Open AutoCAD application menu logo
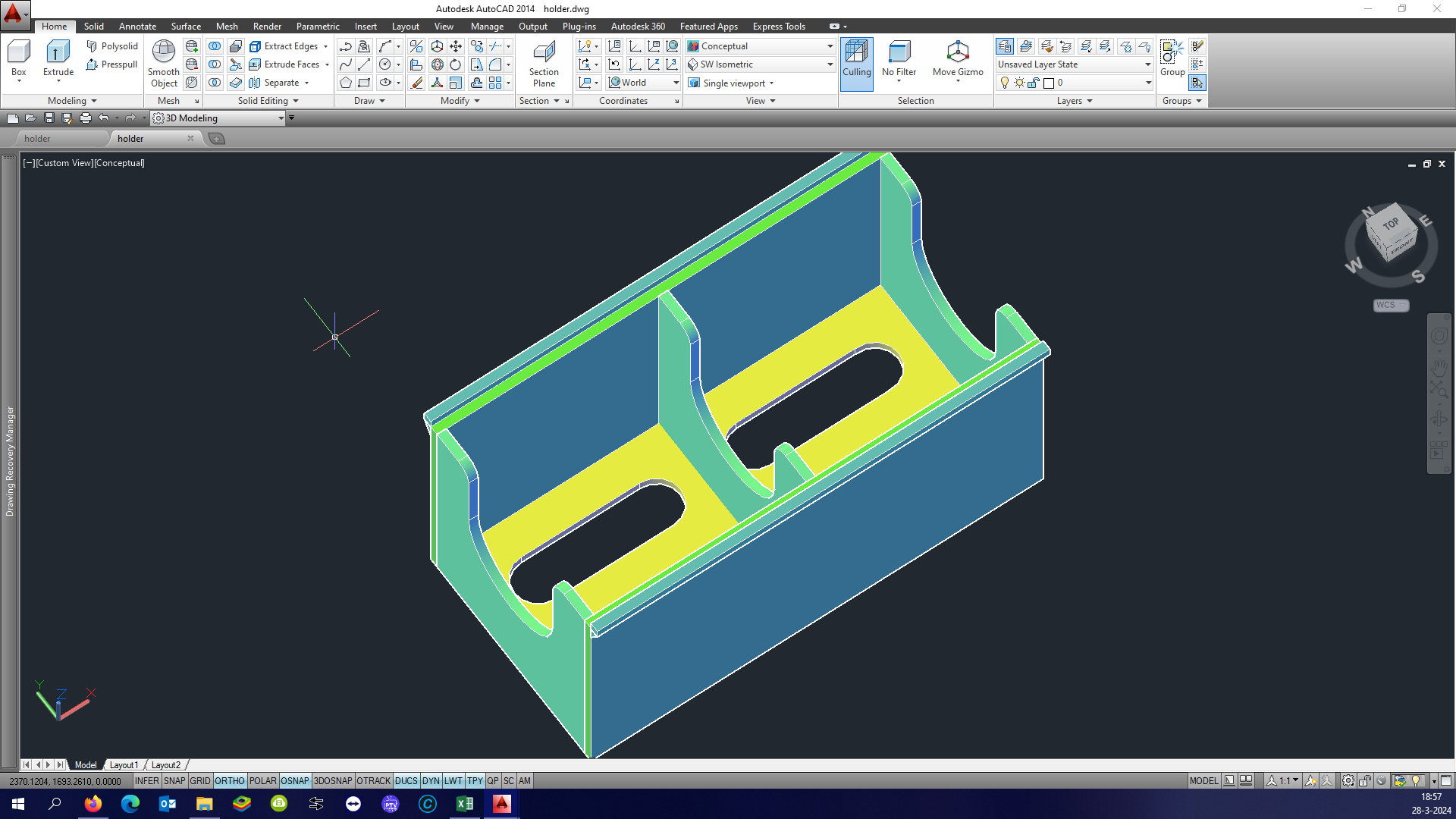This screenshot has height=819, width=1456. (14, 14)
